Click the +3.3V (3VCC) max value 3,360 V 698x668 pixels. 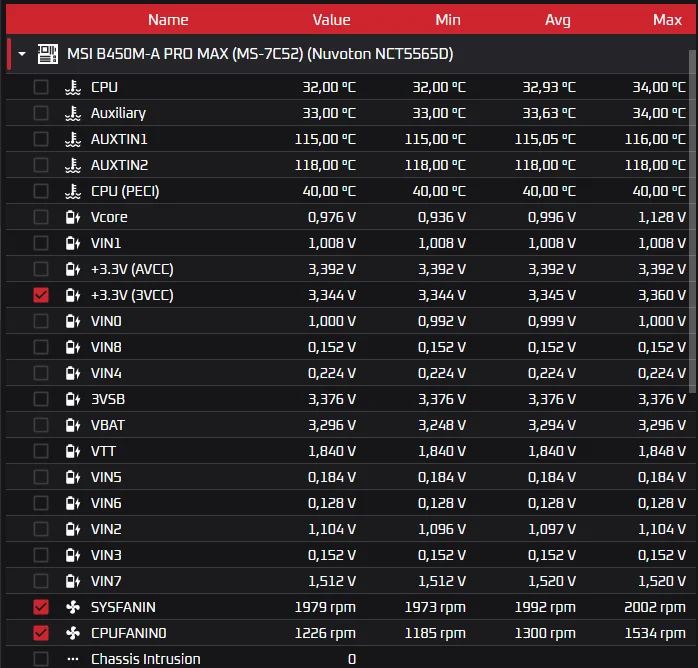(x=661, y=295)
